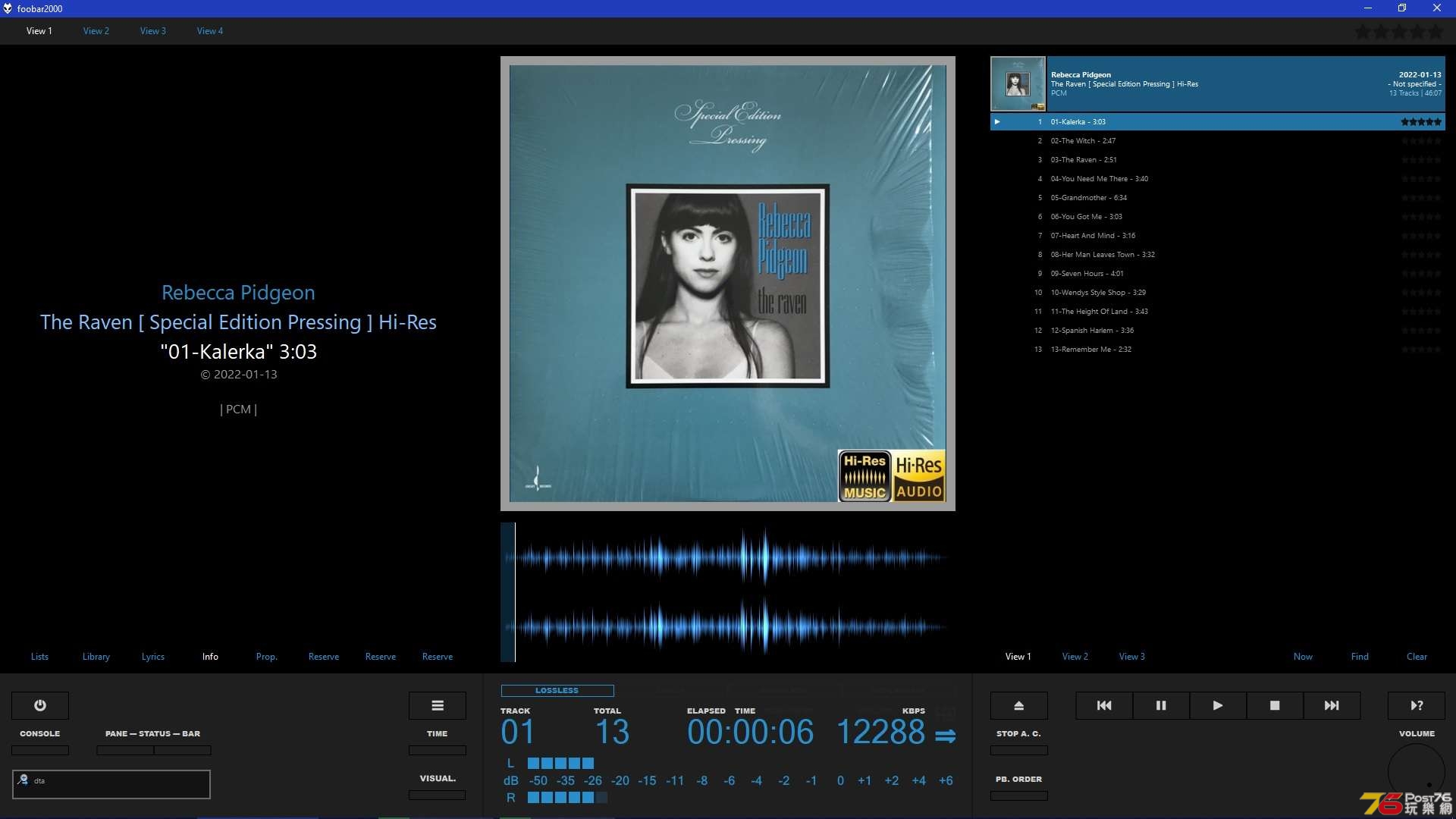Switch to View 2 in the top tab bar
The image size is (1456, 819).
96,31
